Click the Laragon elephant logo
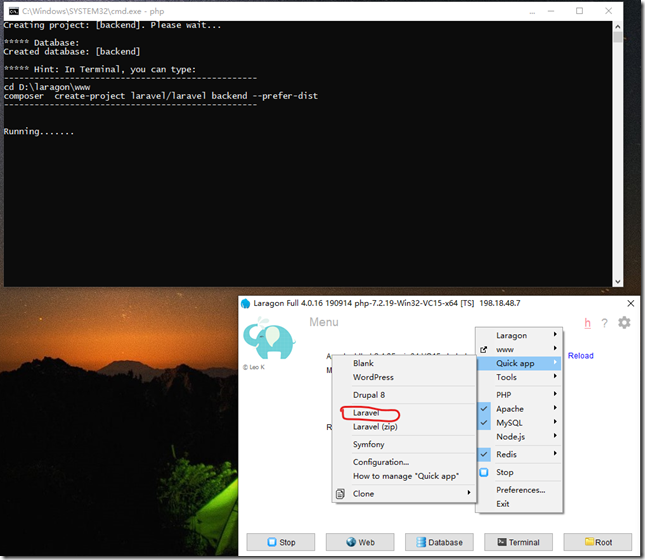 269,339
